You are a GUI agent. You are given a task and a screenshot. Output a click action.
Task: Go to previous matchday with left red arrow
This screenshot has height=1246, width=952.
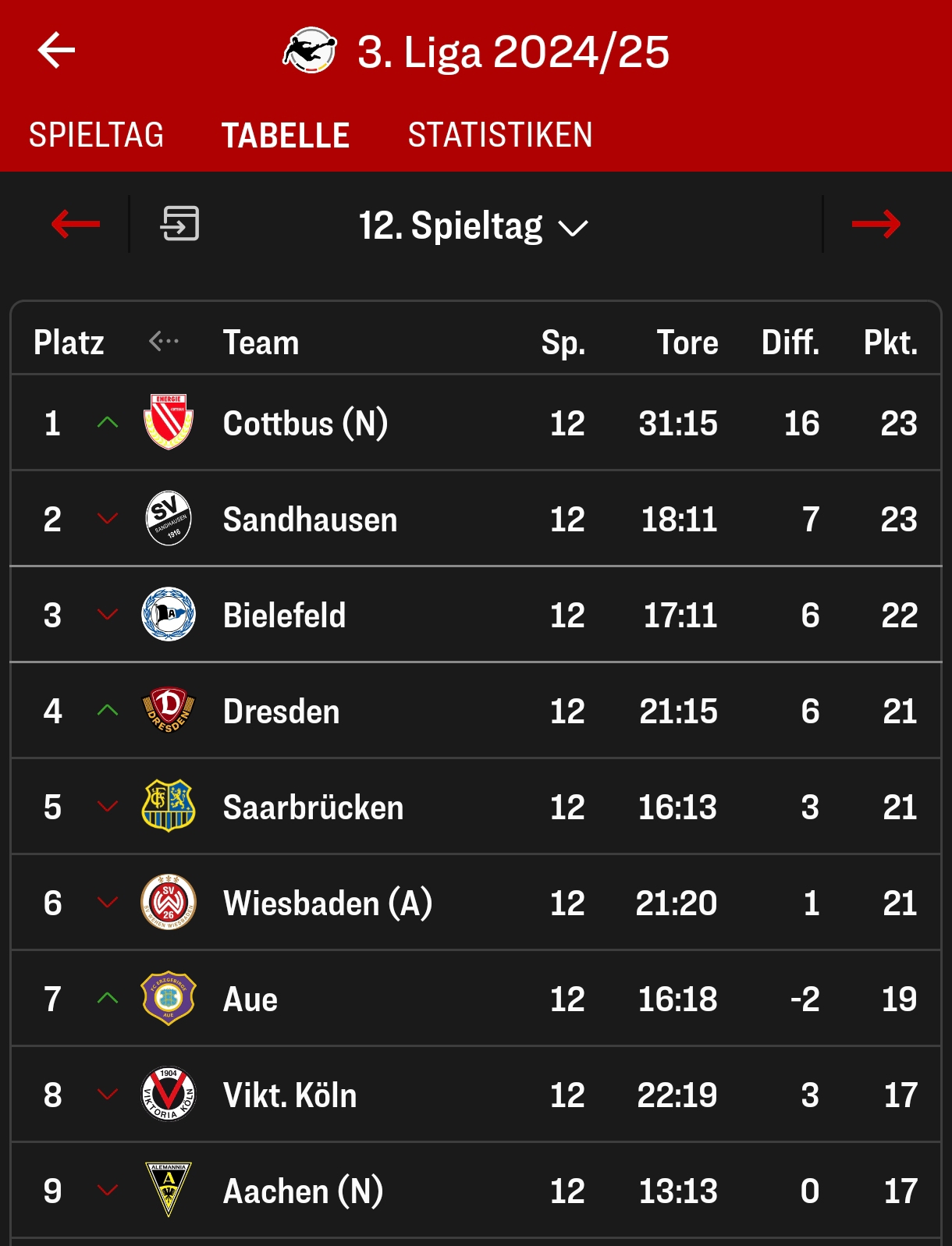click(x=76, y=225)
